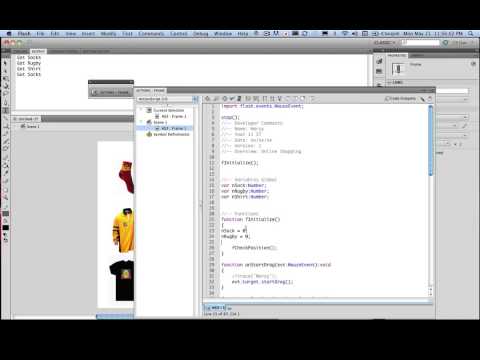Select the 3D Rotation tool

click(5, 86)
